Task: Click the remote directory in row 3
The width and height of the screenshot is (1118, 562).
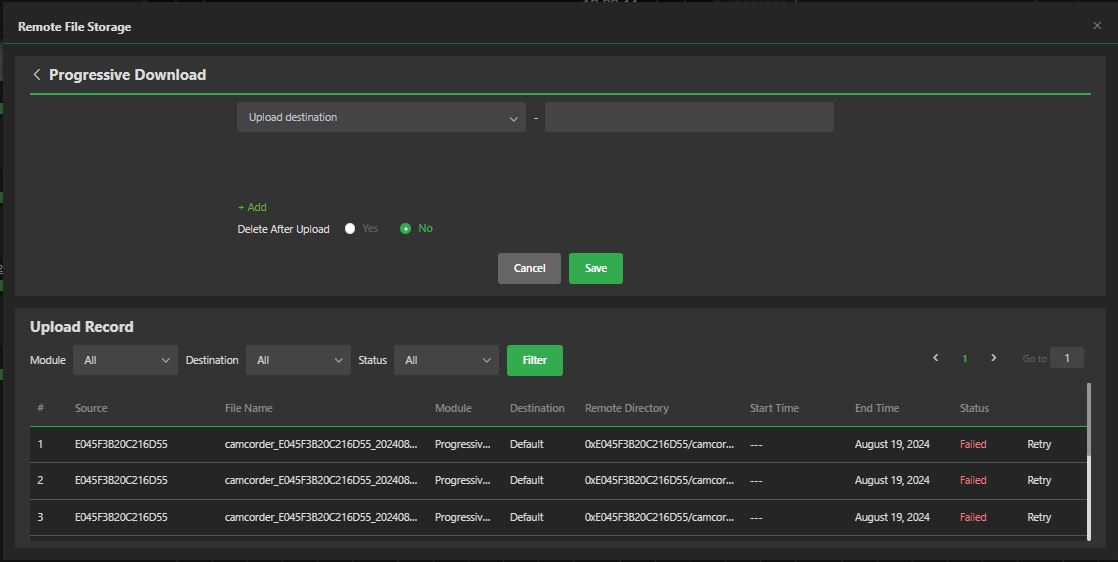Action: point(660,517)
